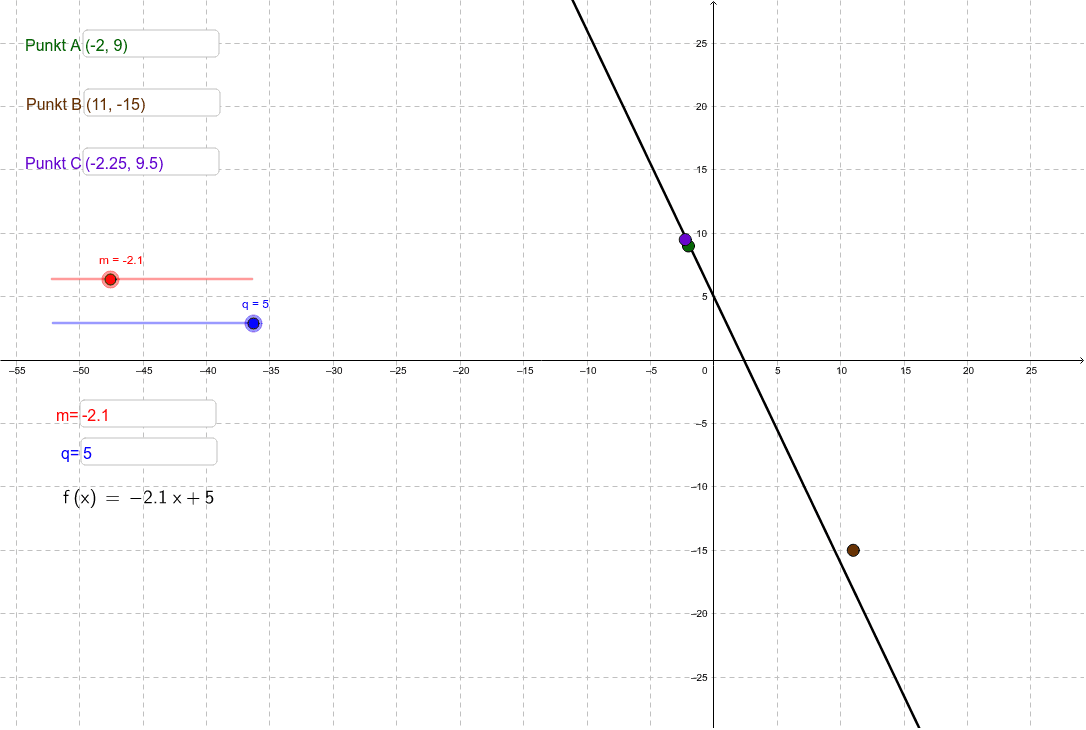Click the Punkt B coordinate input field
This screenshot has width=1086, height=730.
pyautogui.click(x=151, y=103)
